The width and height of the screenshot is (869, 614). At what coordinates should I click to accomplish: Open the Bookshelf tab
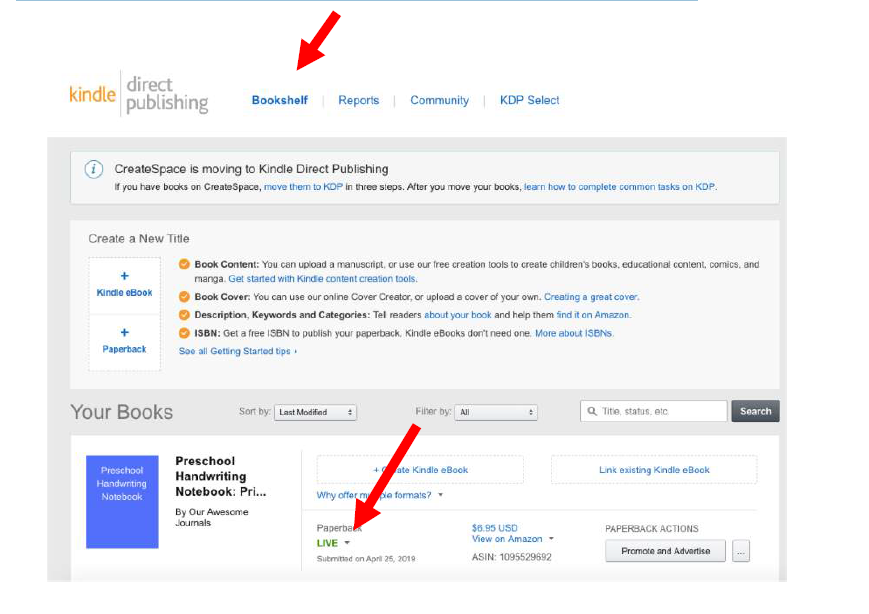coord(279,100)
